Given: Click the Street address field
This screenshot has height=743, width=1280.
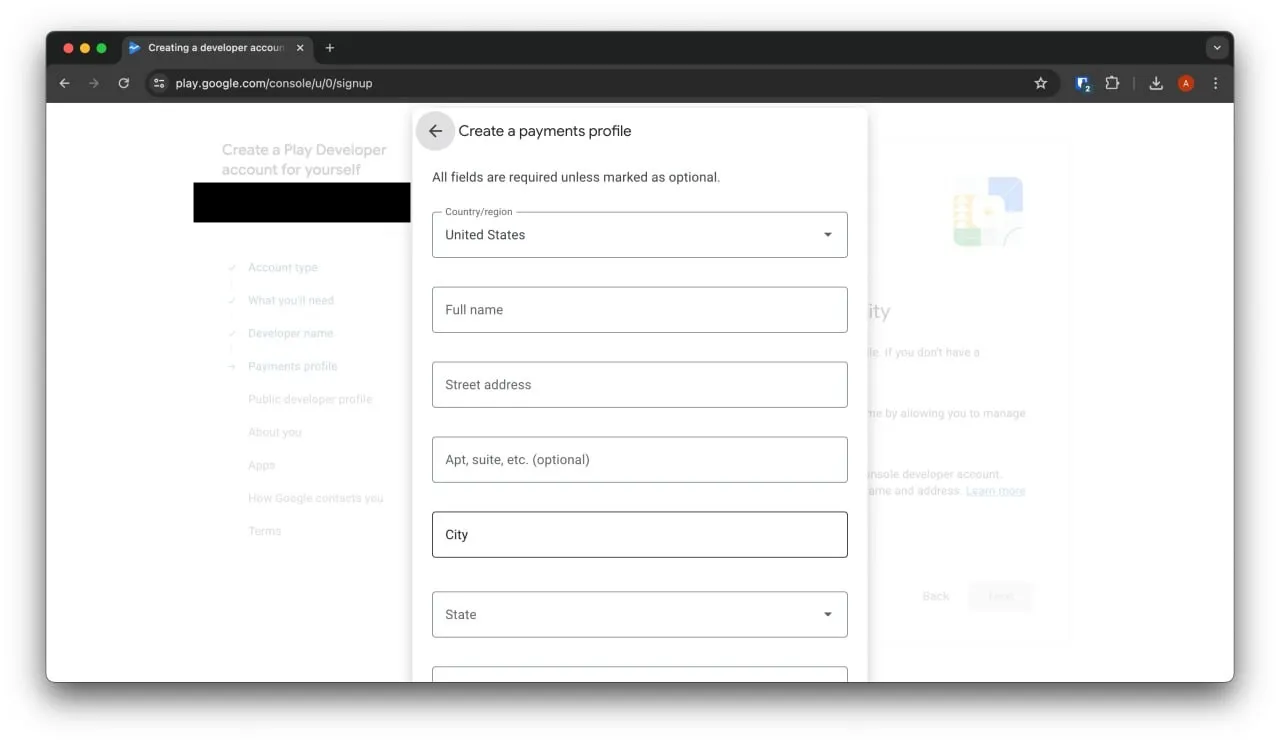Looking at the screenshot, I should click(x=640, y=385).
